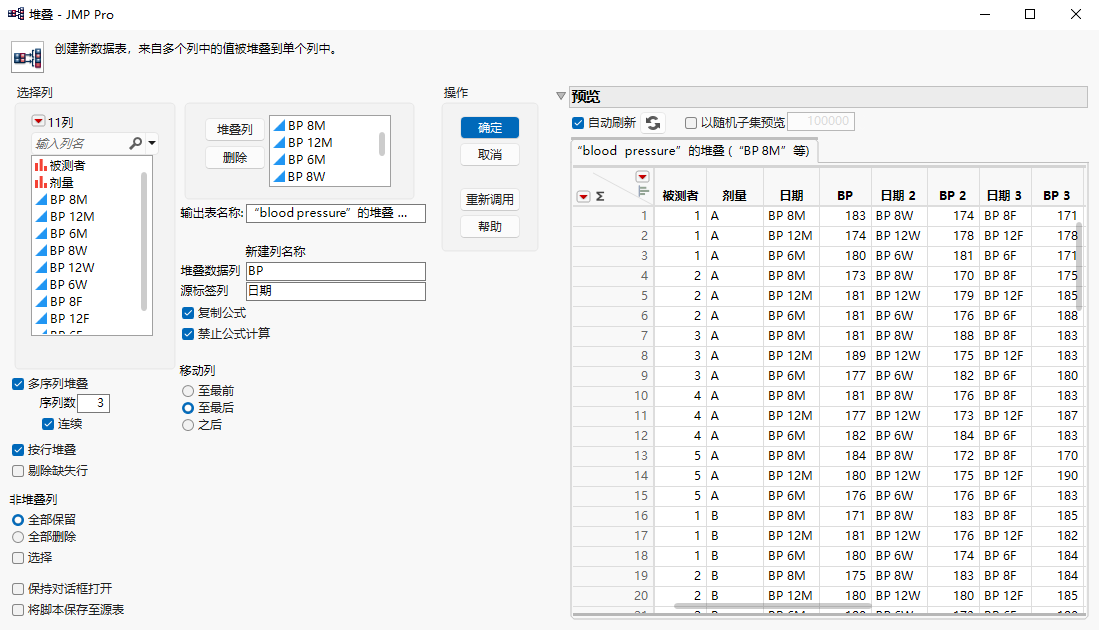Click the preview table tab title
This screenshot has width=1099, height=630.
coord(693,151)
